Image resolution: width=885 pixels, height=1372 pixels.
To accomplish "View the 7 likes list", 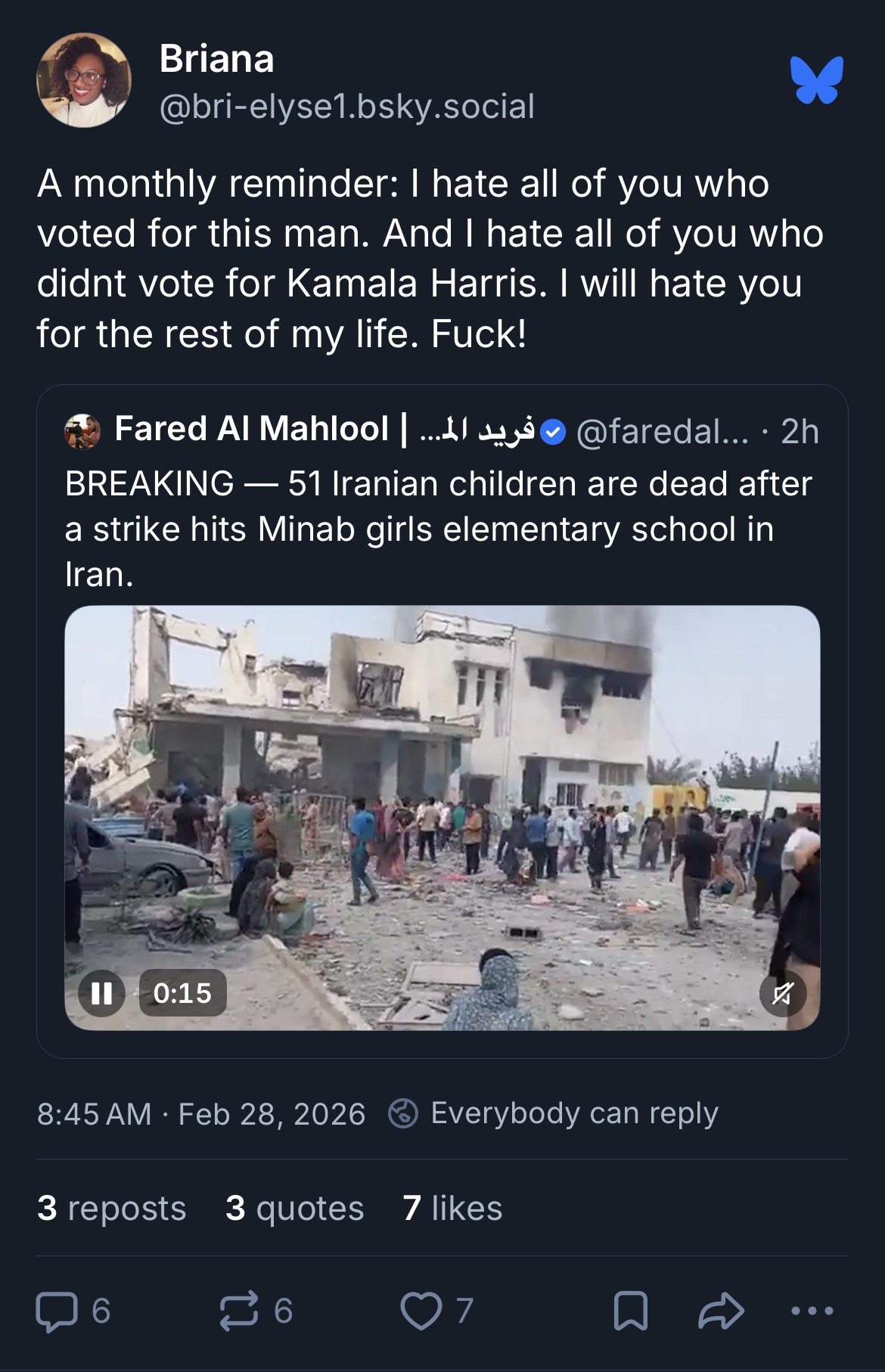I will point(452,1208).
